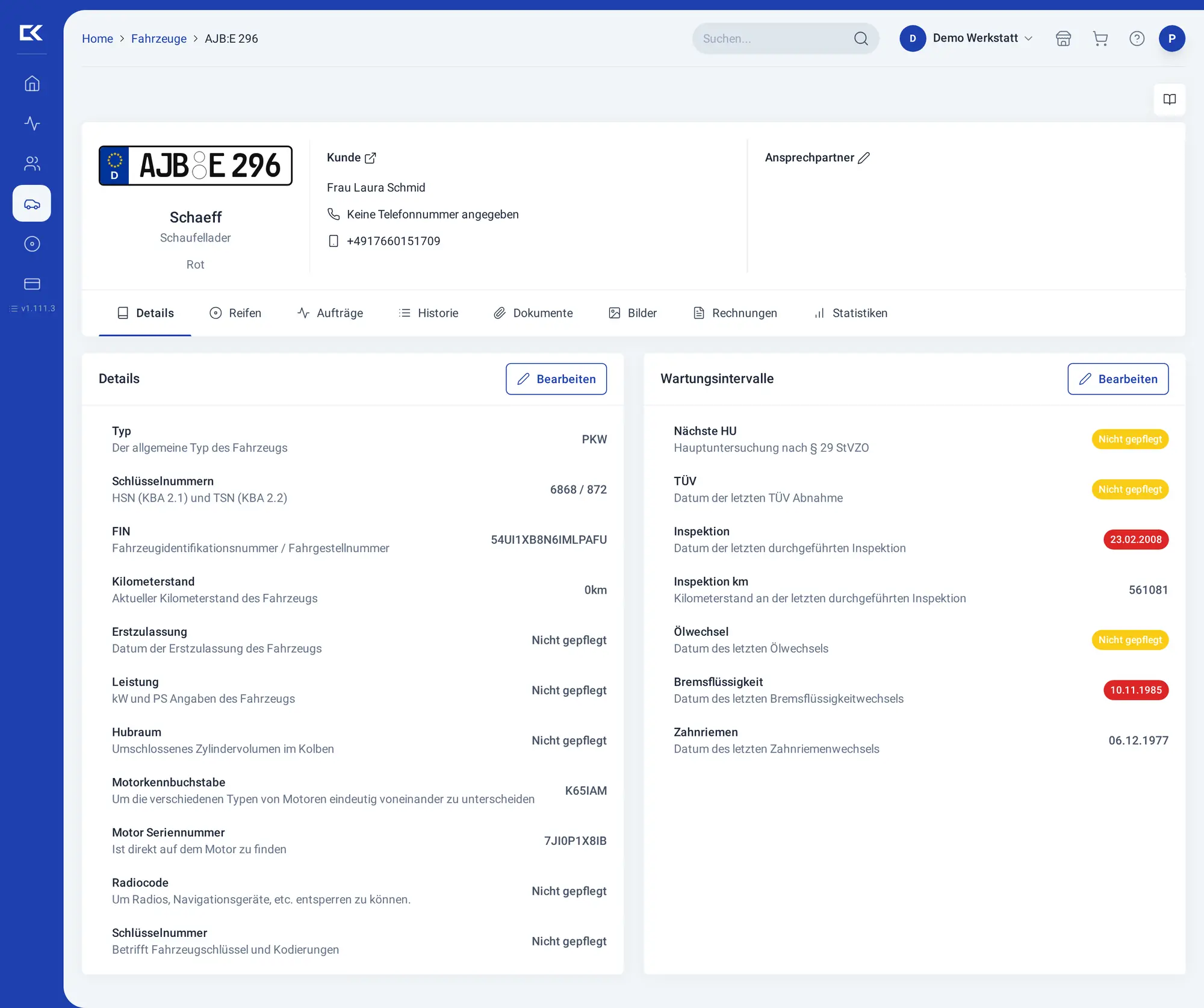Screen dimensions: 1204x1008
Task: Click Bearbeiten in the Details panel
Action: coord(556,379)
